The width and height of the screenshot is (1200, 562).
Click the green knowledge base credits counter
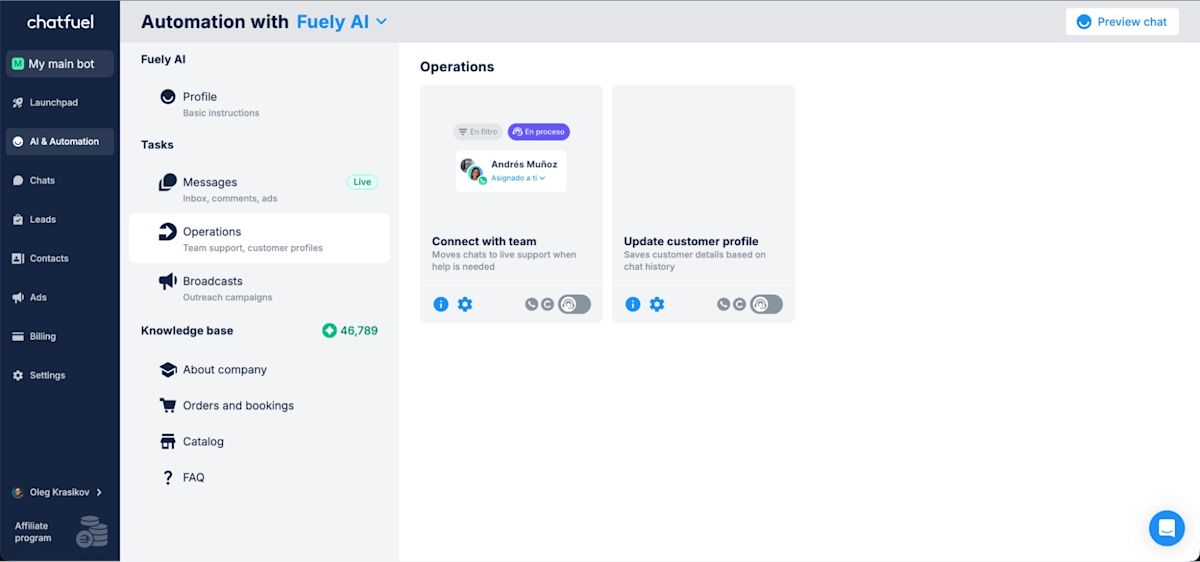[350, 330]
